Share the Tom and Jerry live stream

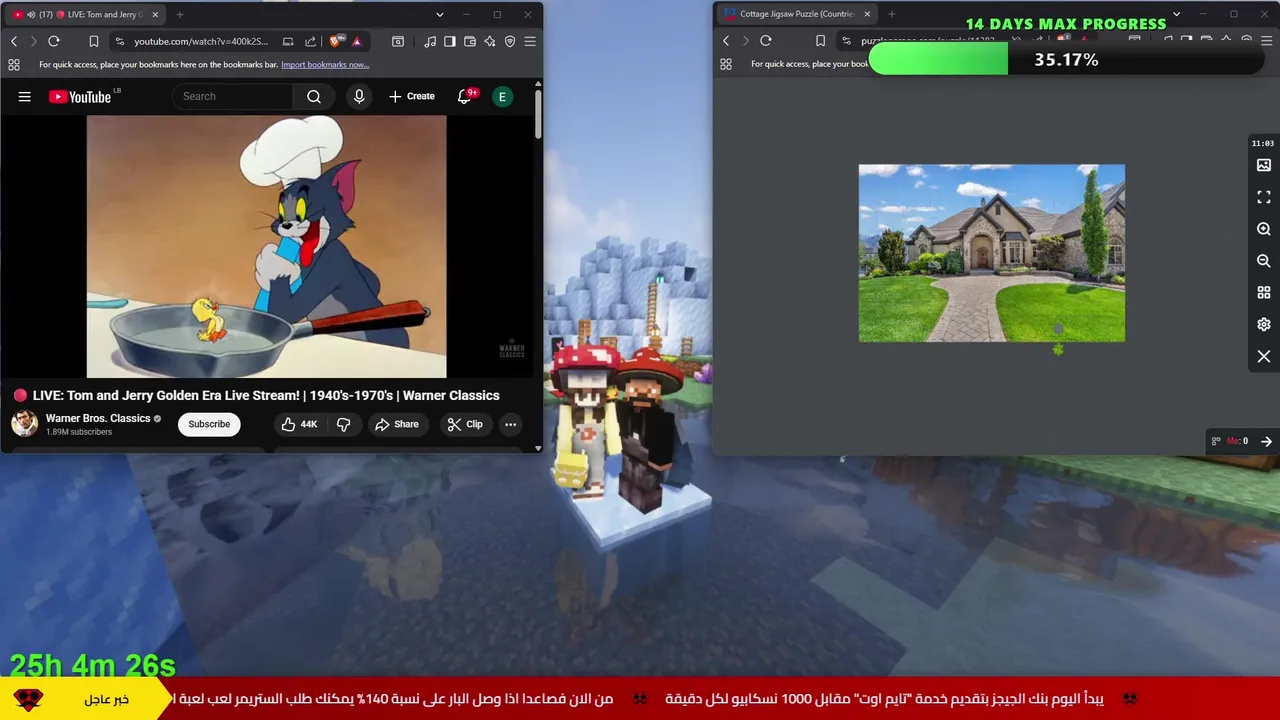(x=397, y=424)
